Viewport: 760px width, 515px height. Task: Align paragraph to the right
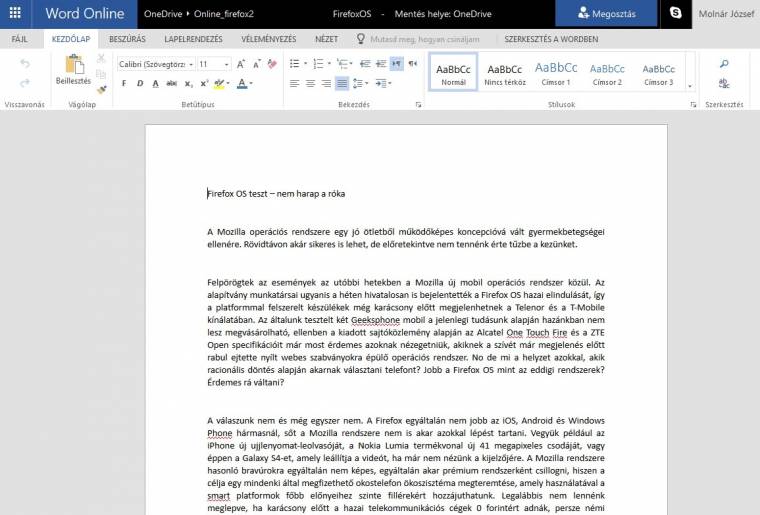pos(326,83)
